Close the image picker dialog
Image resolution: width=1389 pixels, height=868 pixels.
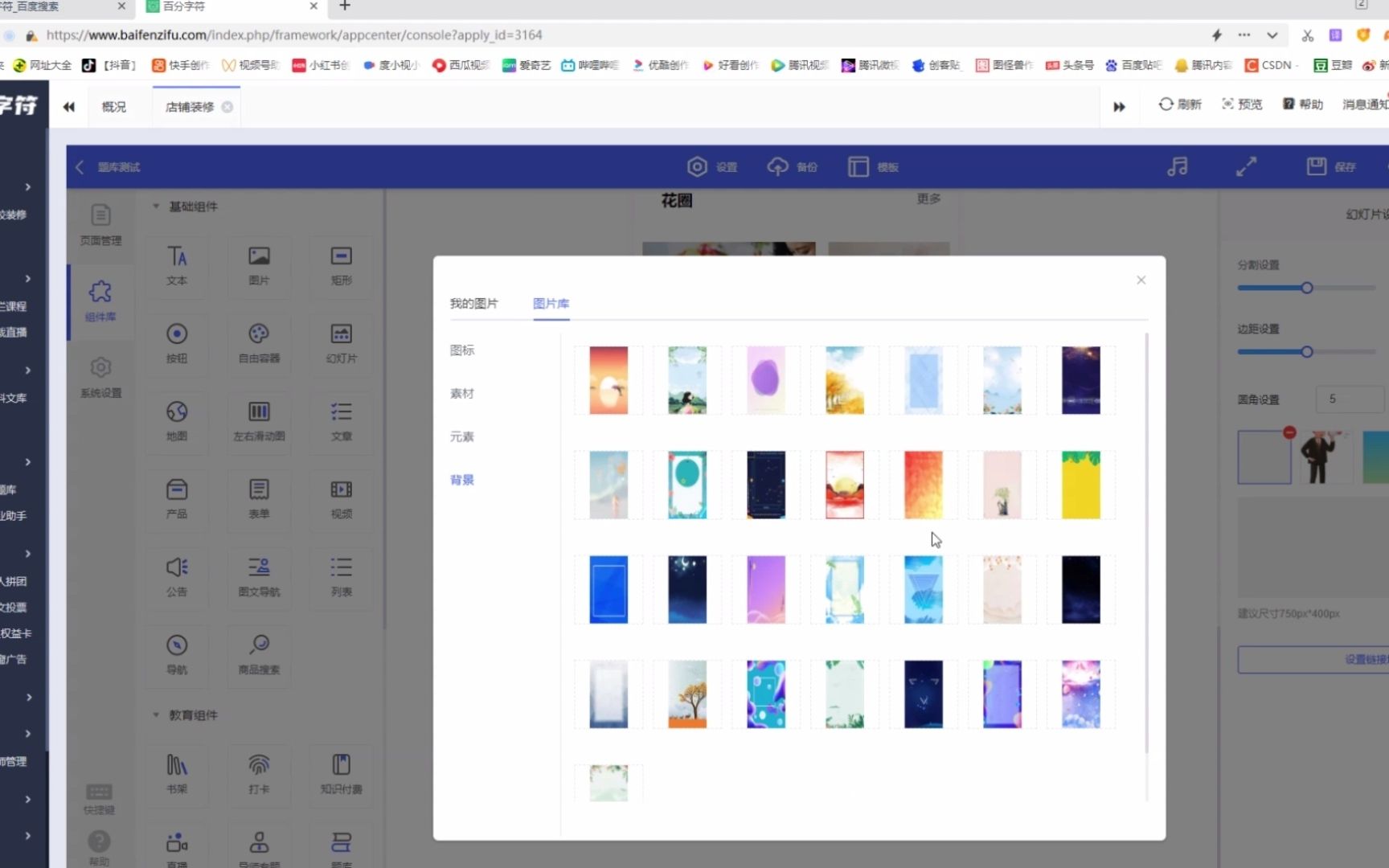tap(1141, 280)
